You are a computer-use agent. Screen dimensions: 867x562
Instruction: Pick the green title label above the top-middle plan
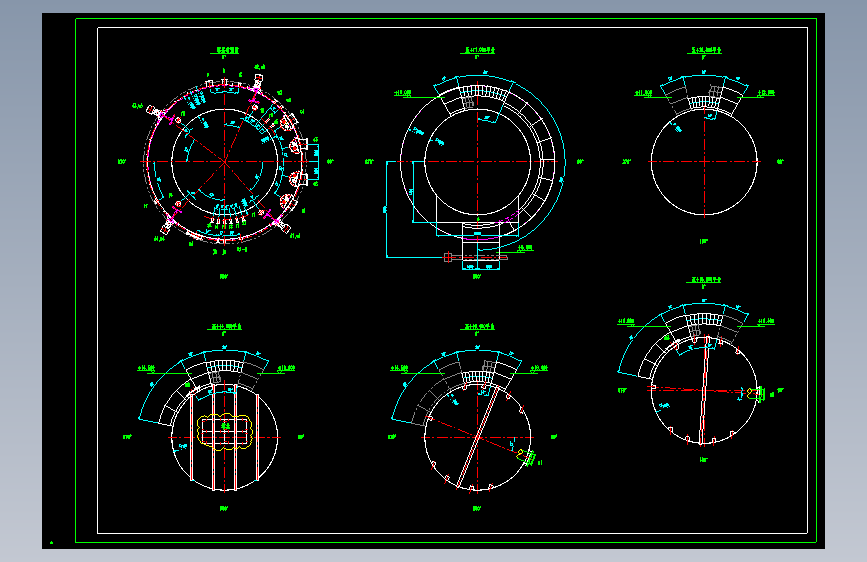(x=478, y=50)
